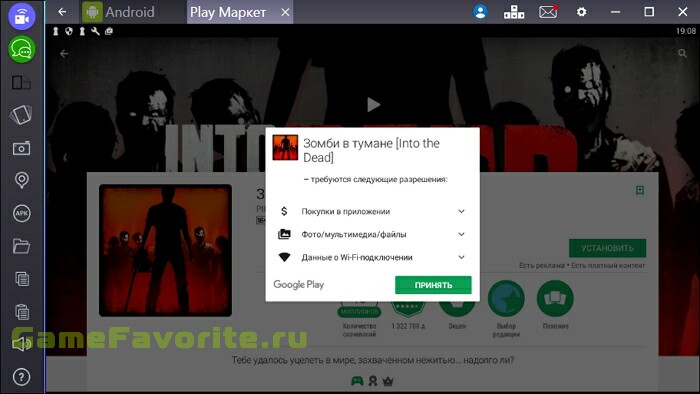This screenshot has width=700, height=394.
Task: Click the Фото/мультимедиа/файлы picture icon
Action: 284,234
